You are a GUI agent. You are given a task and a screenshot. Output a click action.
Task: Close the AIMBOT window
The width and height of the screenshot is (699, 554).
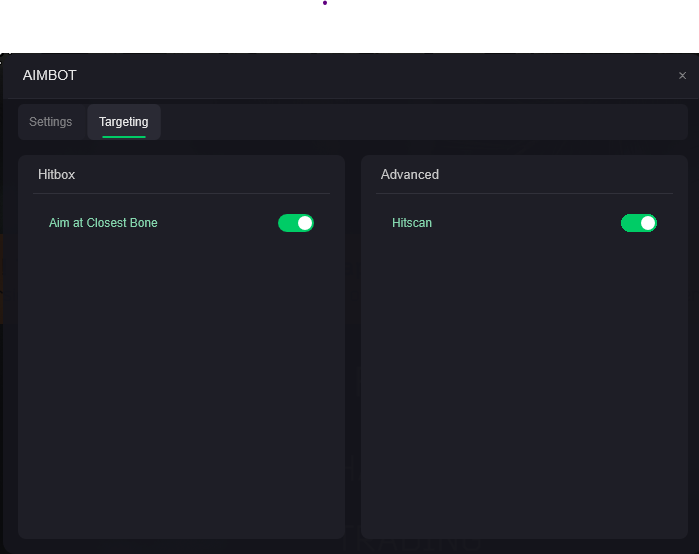pos(682,76)
